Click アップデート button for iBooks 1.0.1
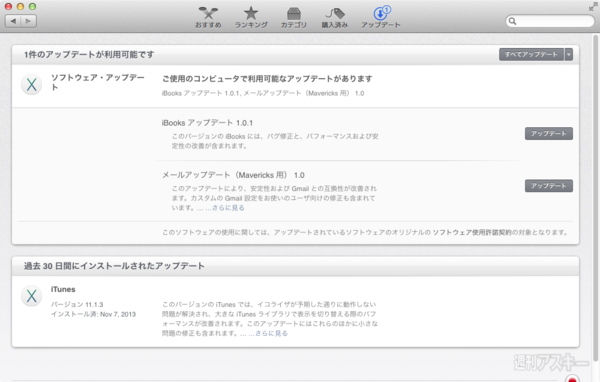 coord(549,134)
